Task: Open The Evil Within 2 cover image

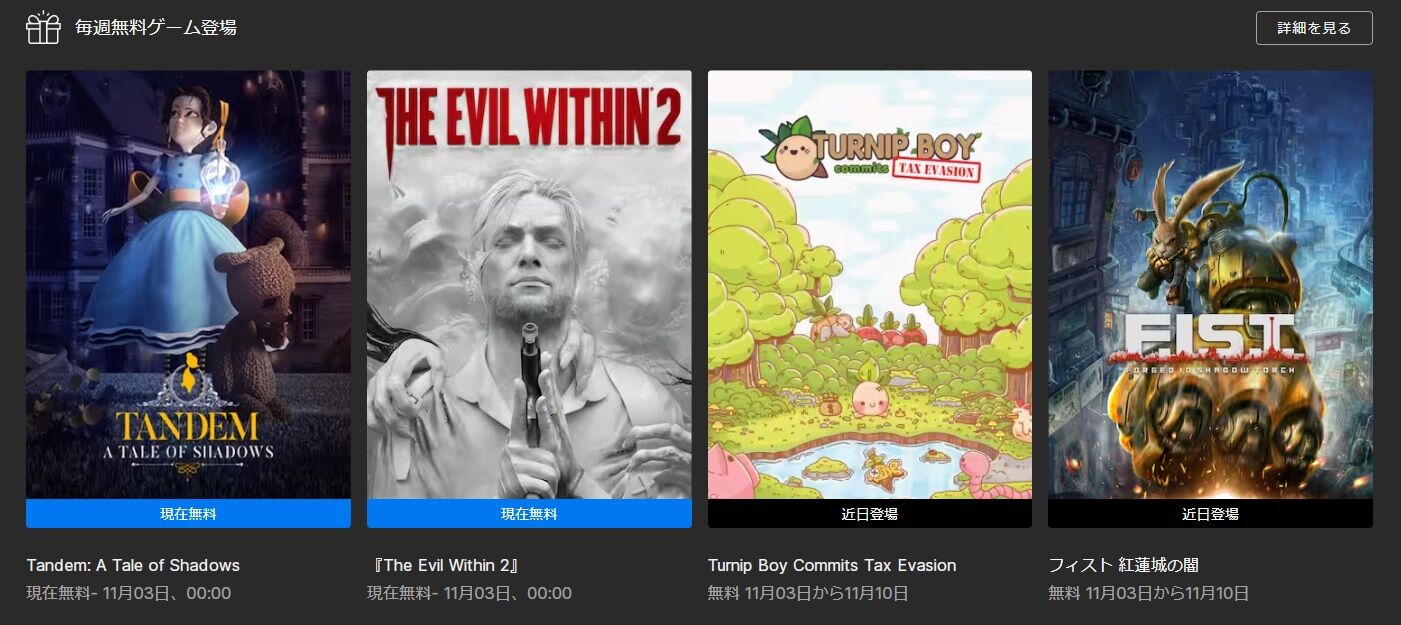Action: (529, 284)
